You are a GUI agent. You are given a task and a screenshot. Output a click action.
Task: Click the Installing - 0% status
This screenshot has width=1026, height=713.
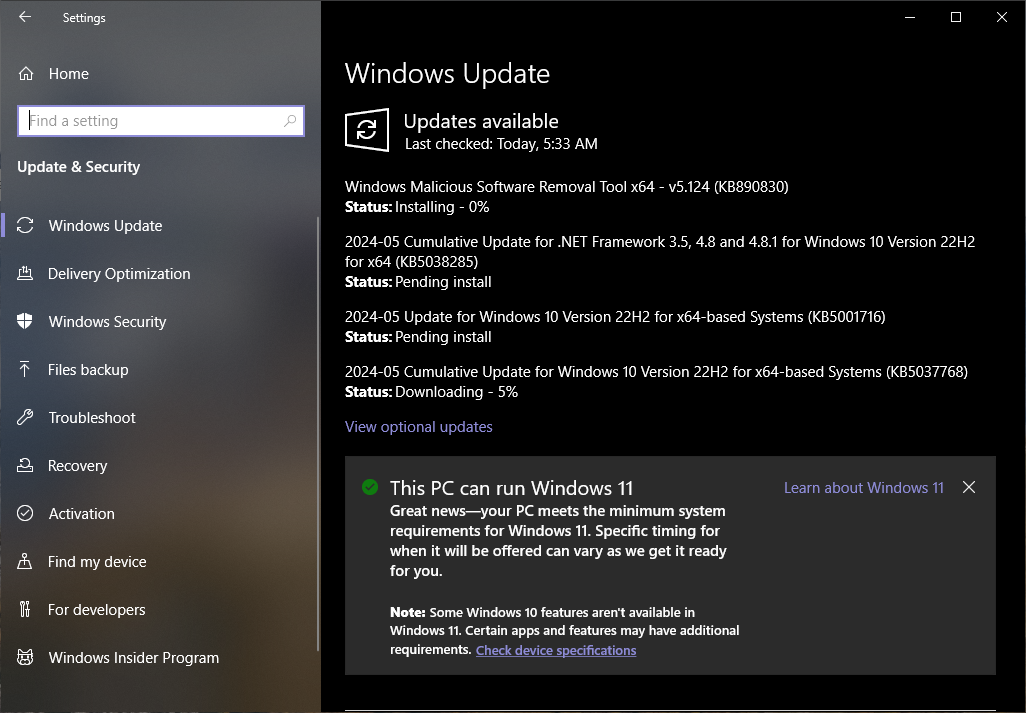(442, 207)
